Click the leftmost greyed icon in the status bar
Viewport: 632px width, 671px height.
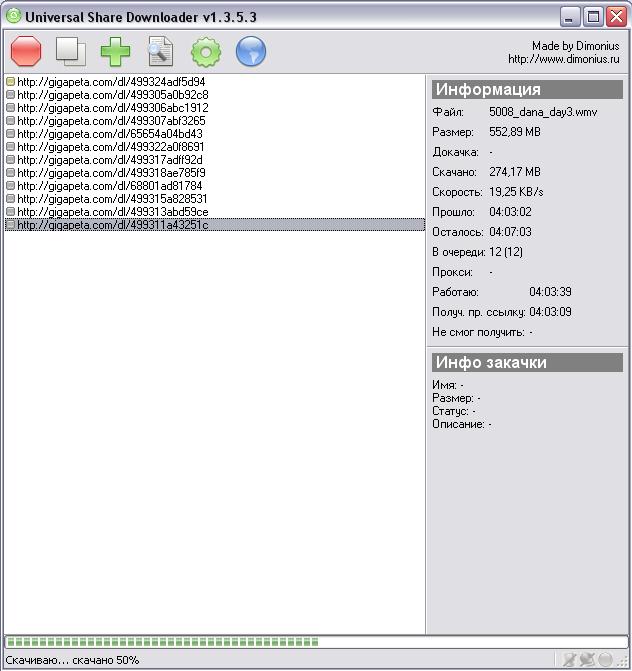tap(569, 659)
